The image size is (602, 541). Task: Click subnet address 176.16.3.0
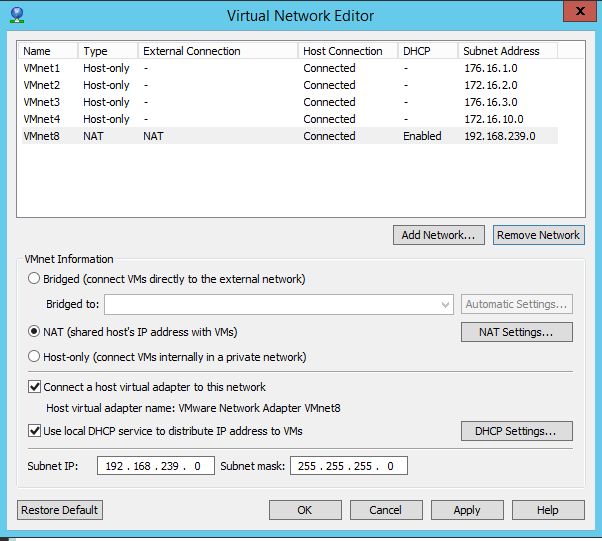tap(491, 102)
